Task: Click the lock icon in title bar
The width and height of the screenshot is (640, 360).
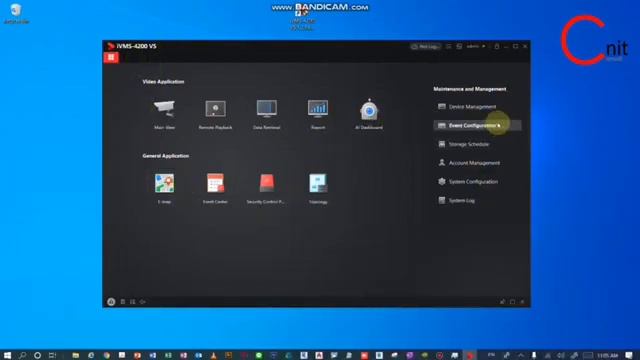Action: (497, 47)
